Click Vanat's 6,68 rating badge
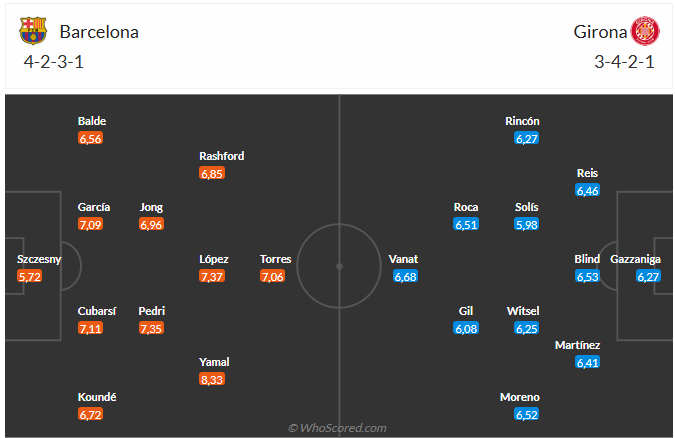The image size is (675, 438). 405,276
